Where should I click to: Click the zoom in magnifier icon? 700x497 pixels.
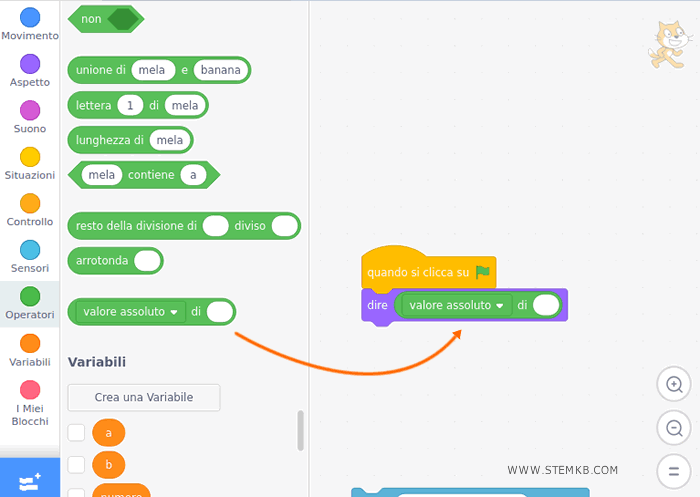(x=675, y=384)
